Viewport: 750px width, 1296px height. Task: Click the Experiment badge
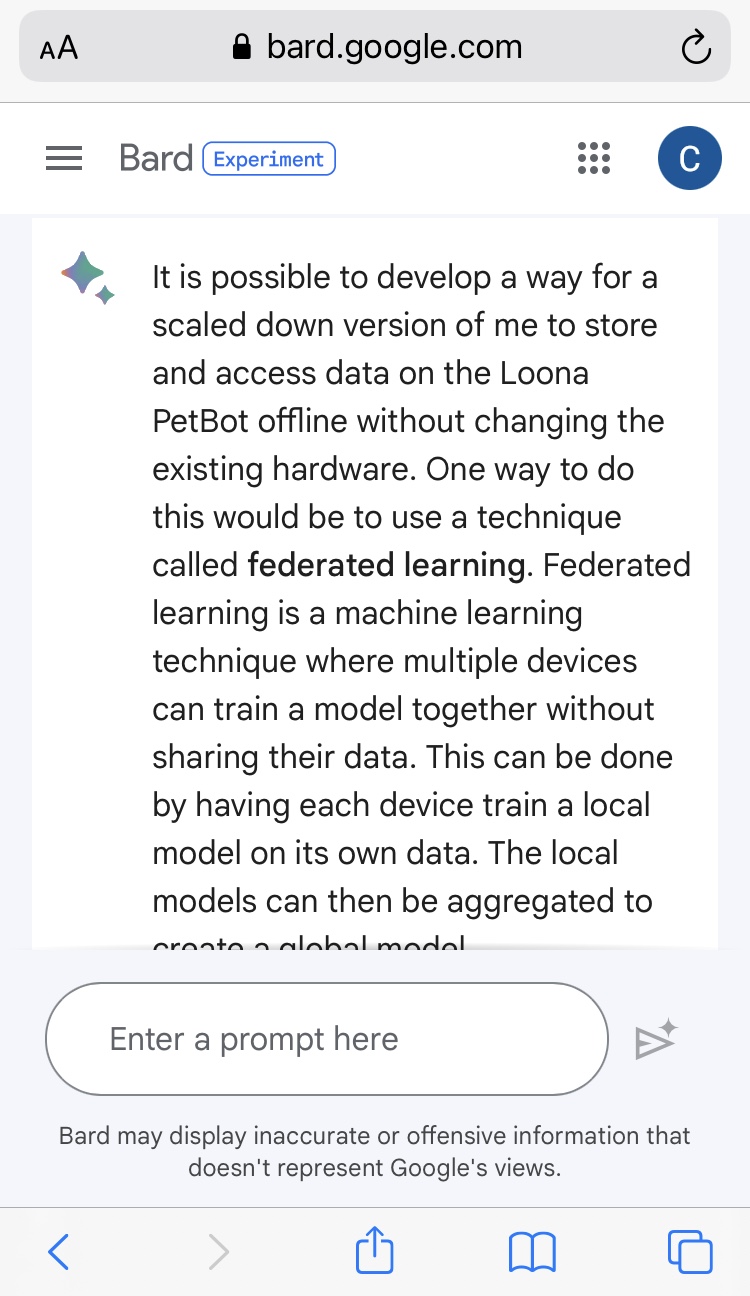click(269, 159)
